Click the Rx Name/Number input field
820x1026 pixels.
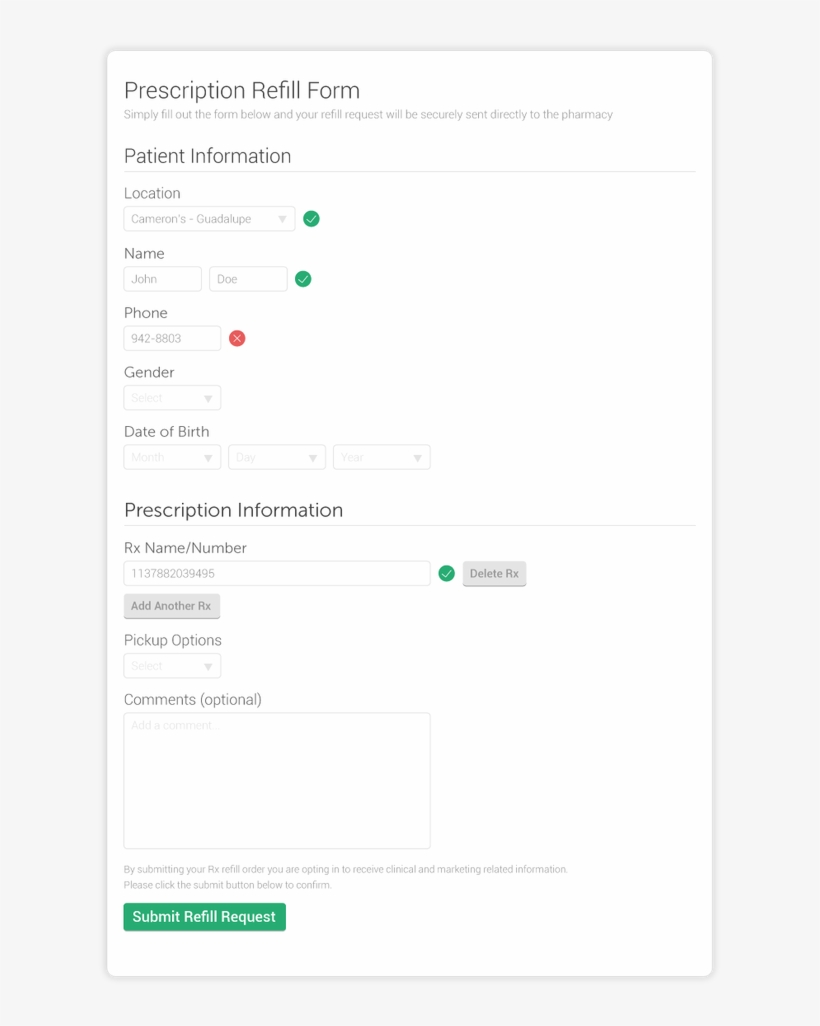point(277,573)
